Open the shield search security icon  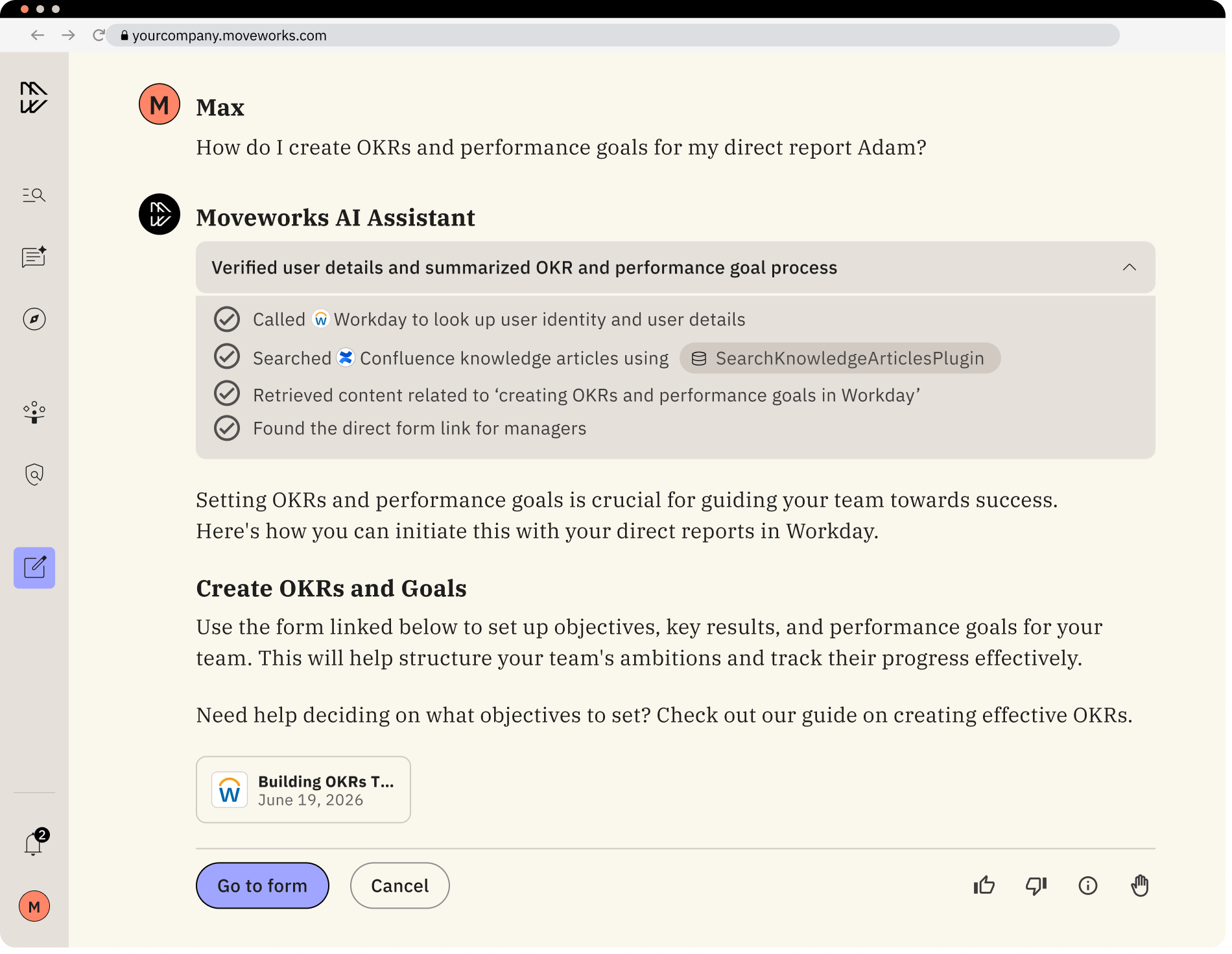click(x=34, y=474)
